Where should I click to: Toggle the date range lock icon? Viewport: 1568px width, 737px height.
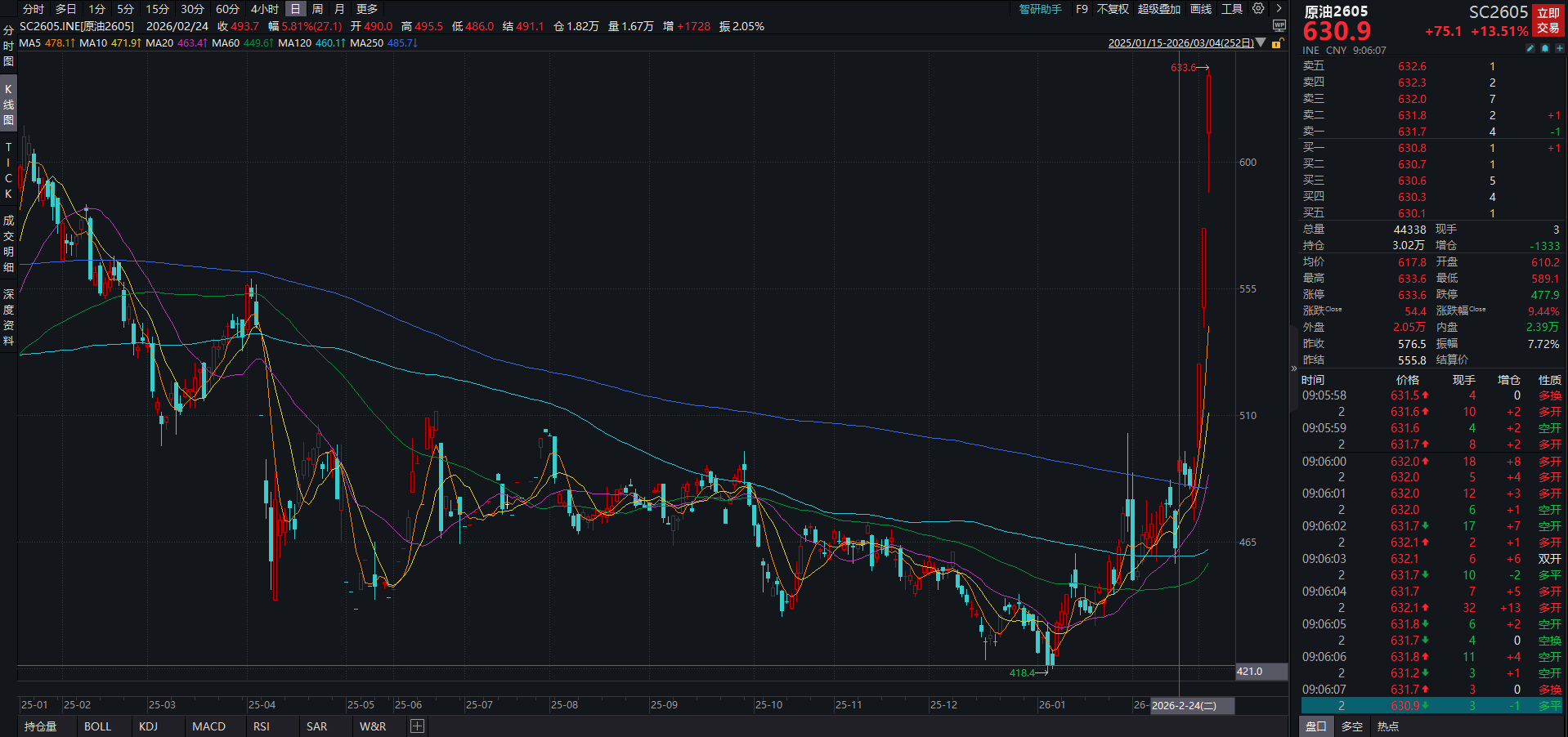pos(1277,43)
